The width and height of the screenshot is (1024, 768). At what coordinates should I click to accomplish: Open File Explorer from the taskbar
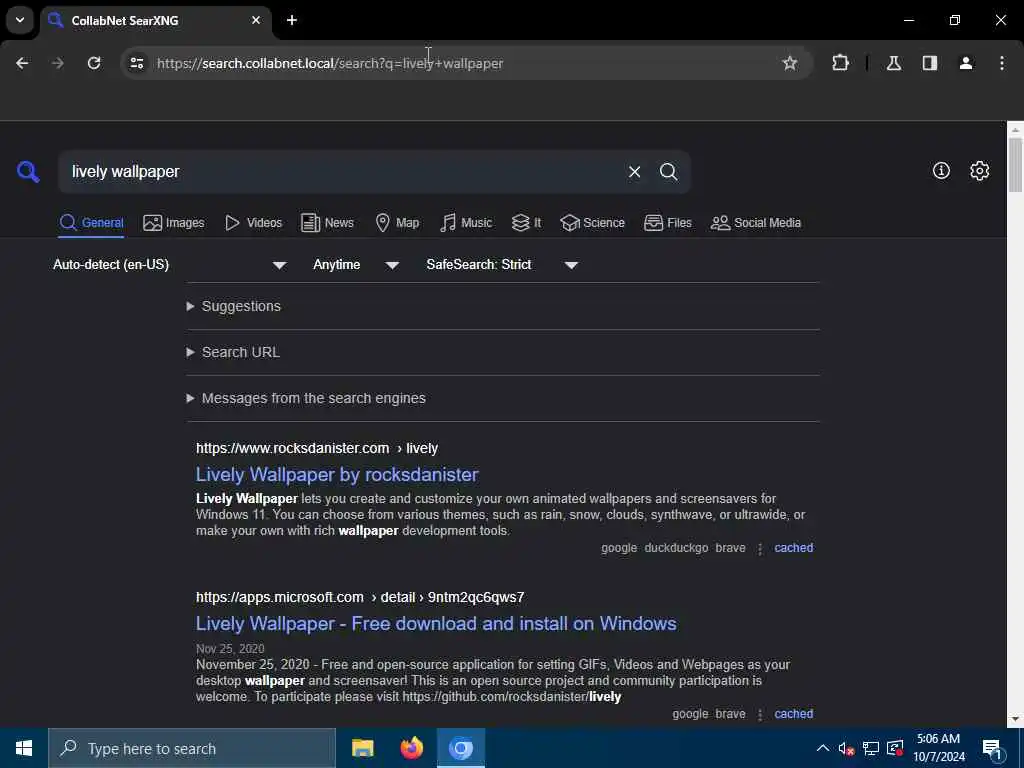[362, 748]
